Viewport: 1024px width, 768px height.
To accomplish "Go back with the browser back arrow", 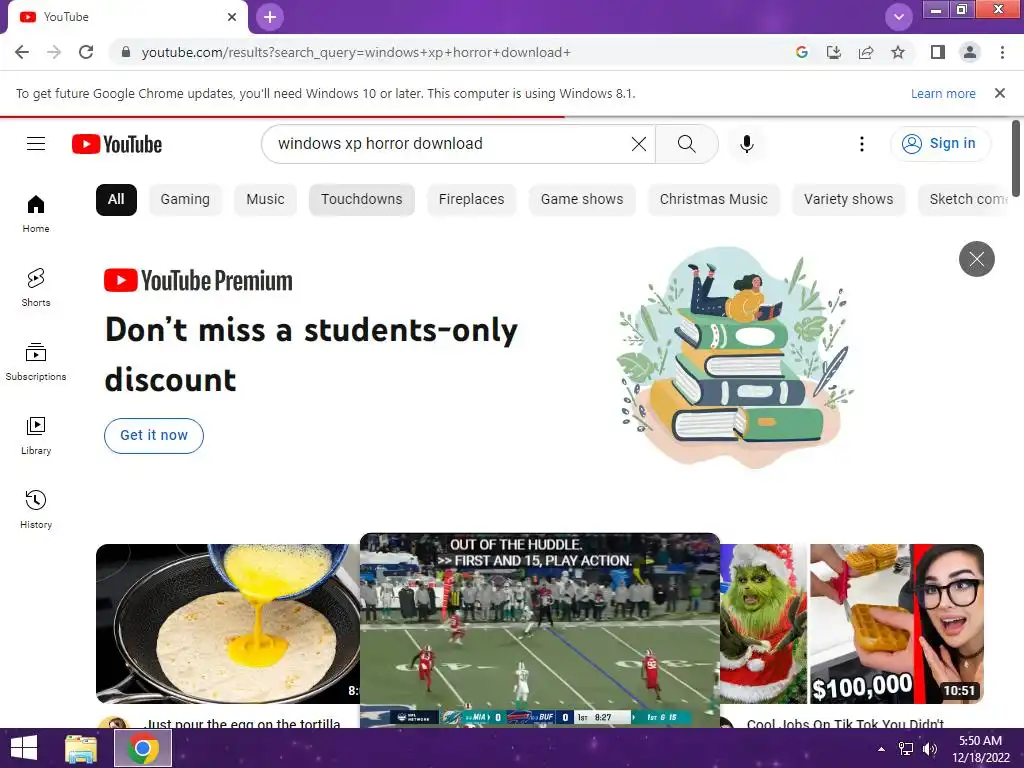I will (x=22, y=52).
